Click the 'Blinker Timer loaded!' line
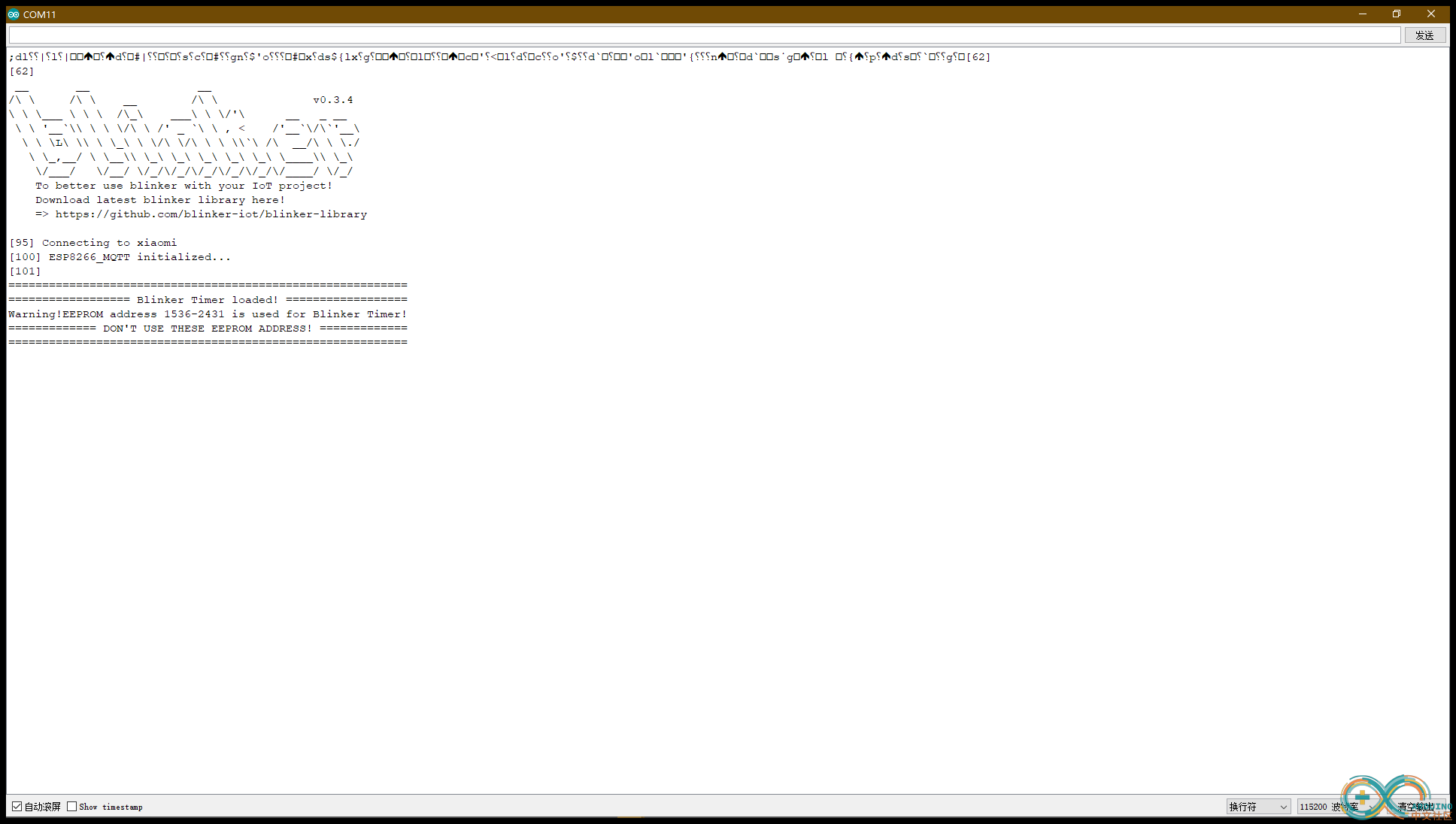 [208, 300]
